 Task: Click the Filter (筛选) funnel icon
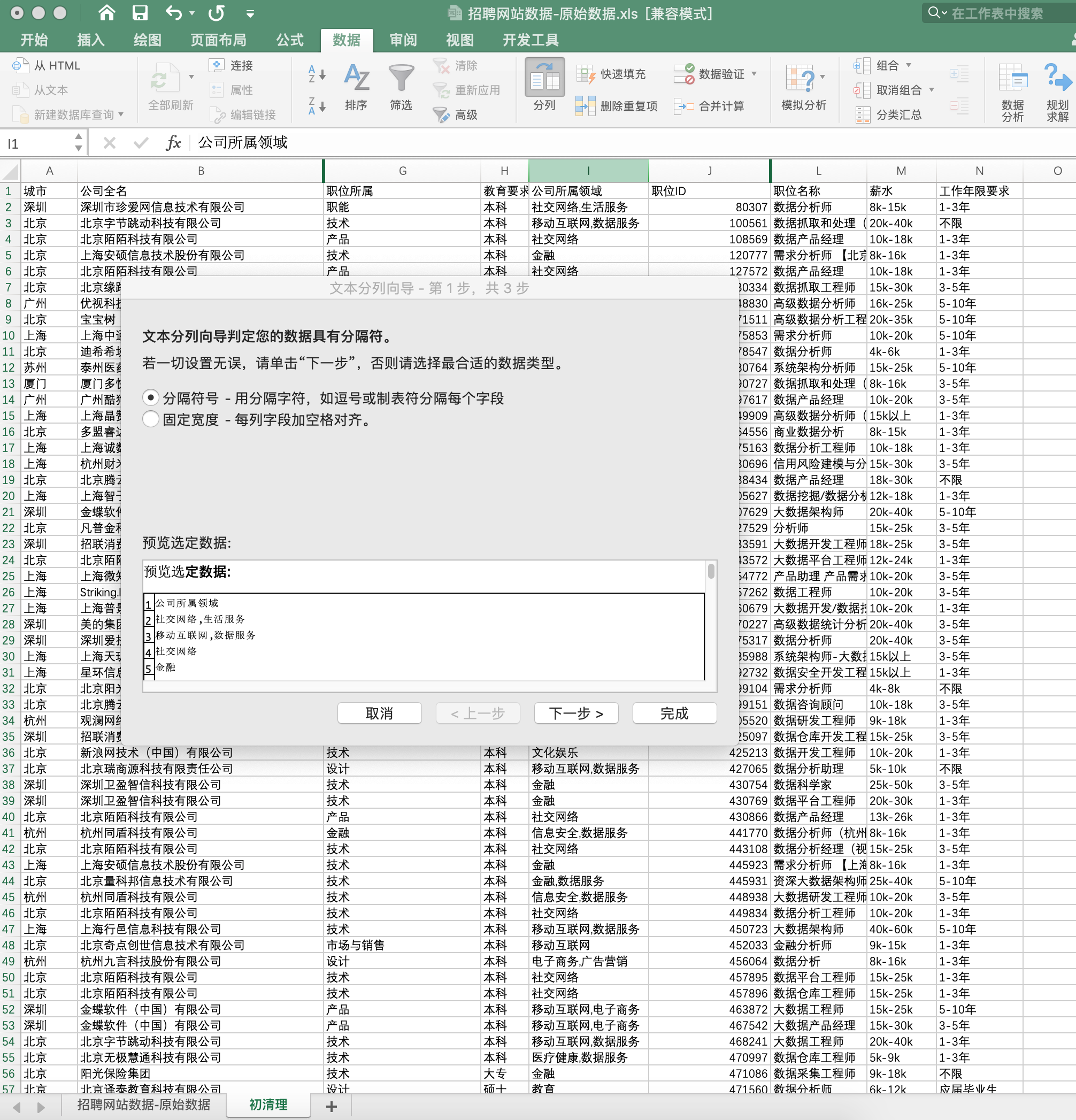click(x=401, y=78)
